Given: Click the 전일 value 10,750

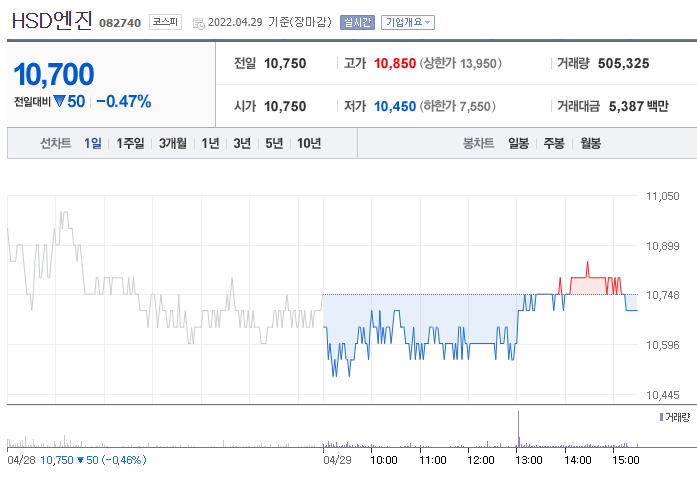Looking at the screenshot, I should (285, 64).
